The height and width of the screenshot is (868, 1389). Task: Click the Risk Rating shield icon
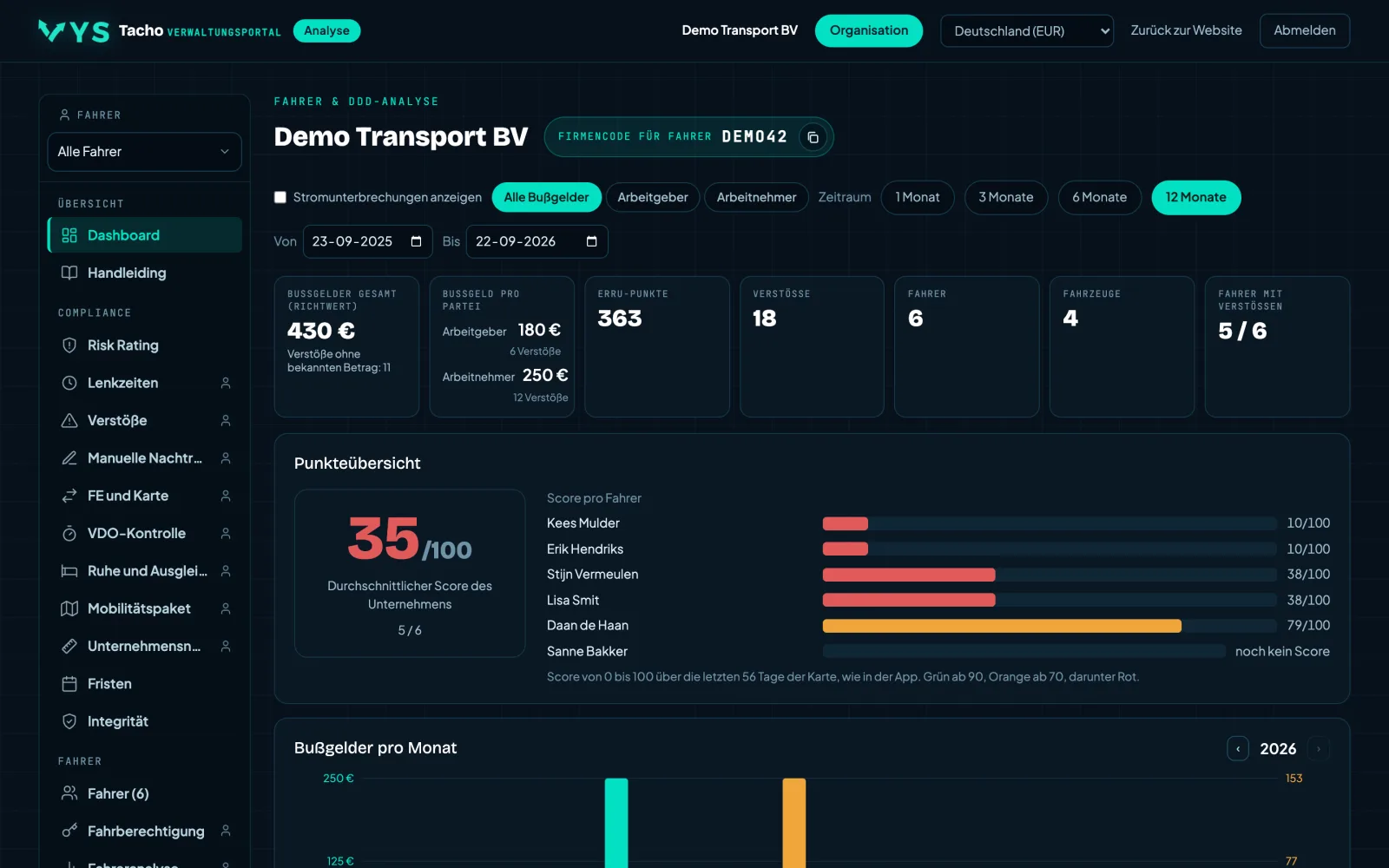click(69, 345)
